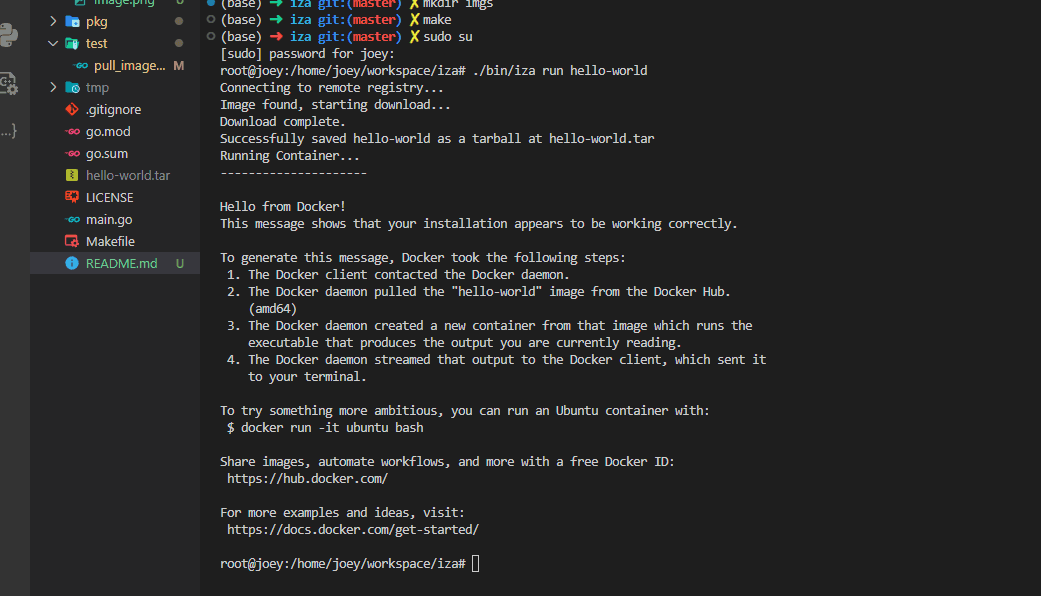Click the modified M badge on pull_image

click(x=179, y=66)
